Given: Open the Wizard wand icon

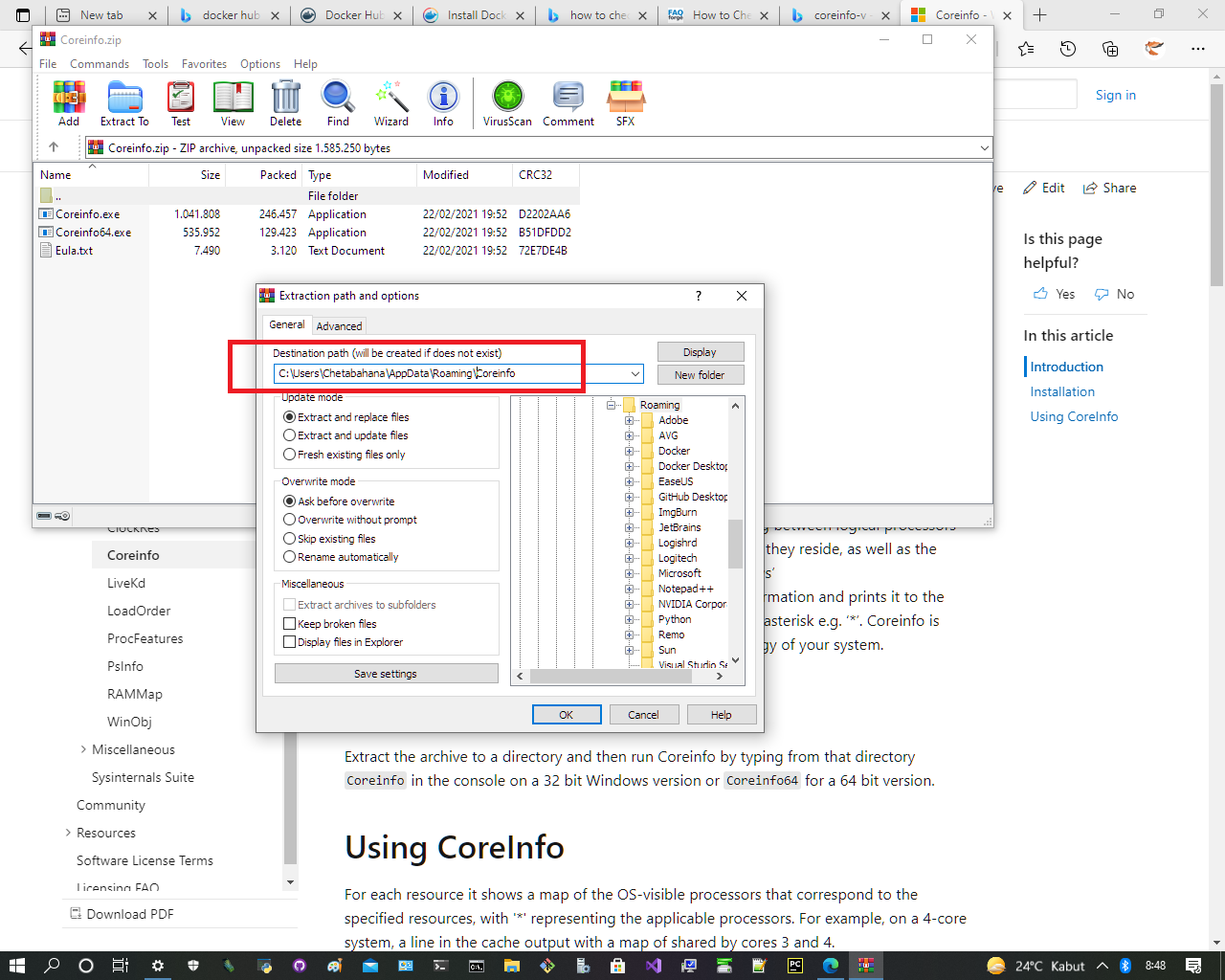Looking at the screenshot, I should pyautogui.click(x=390, y=103).
